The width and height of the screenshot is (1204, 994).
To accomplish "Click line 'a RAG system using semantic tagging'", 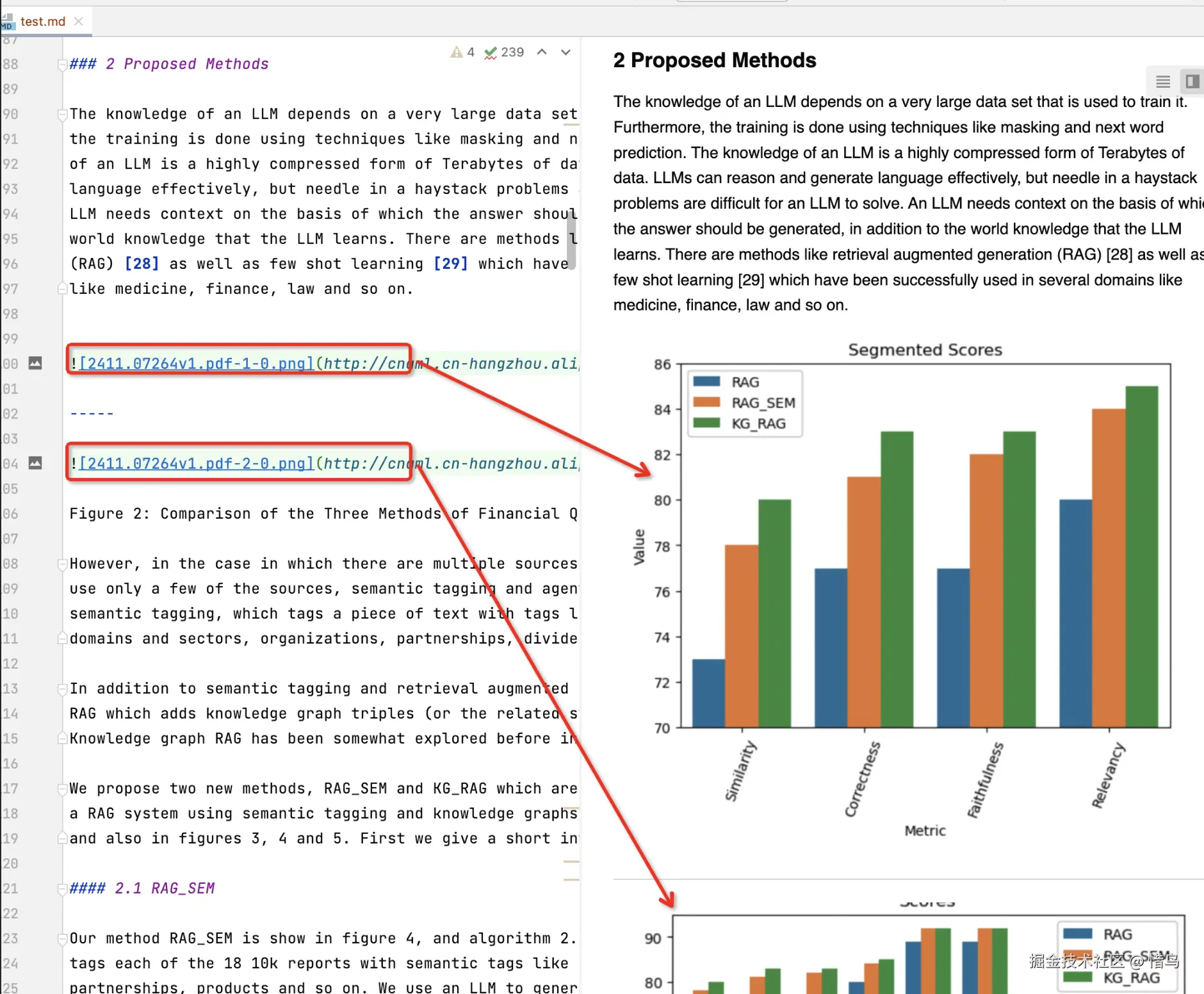I will 323,813.
